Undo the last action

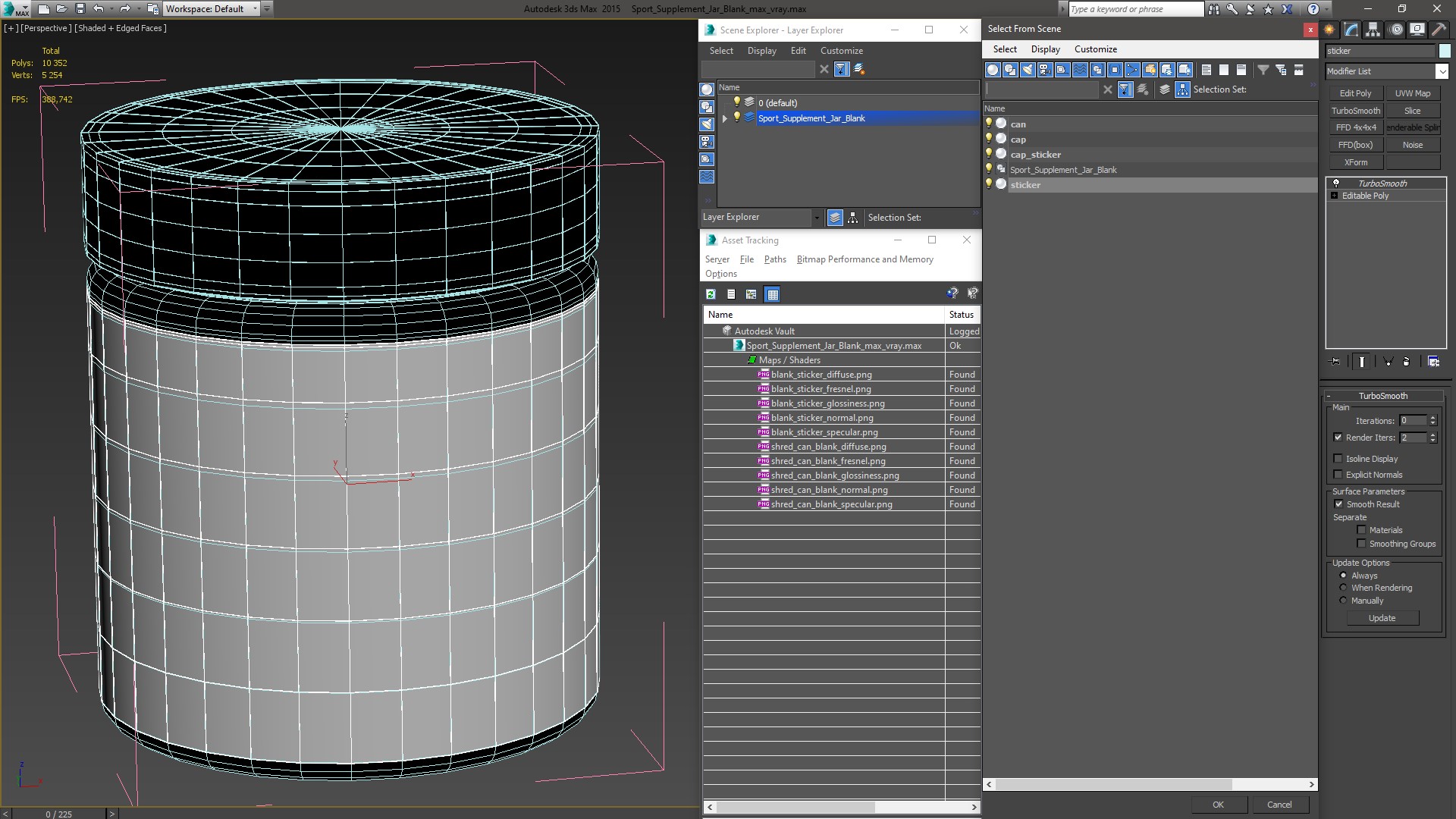[98, 9]
